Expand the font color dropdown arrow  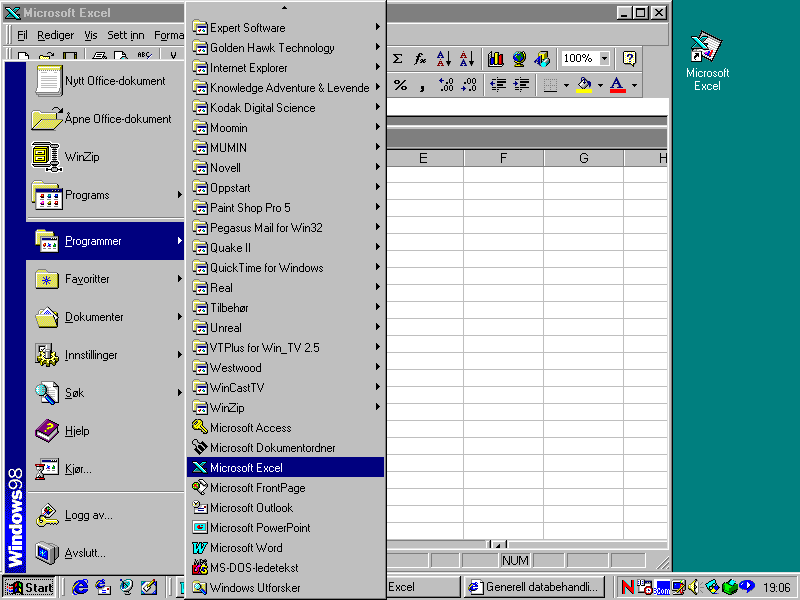[x=634, y=86]
